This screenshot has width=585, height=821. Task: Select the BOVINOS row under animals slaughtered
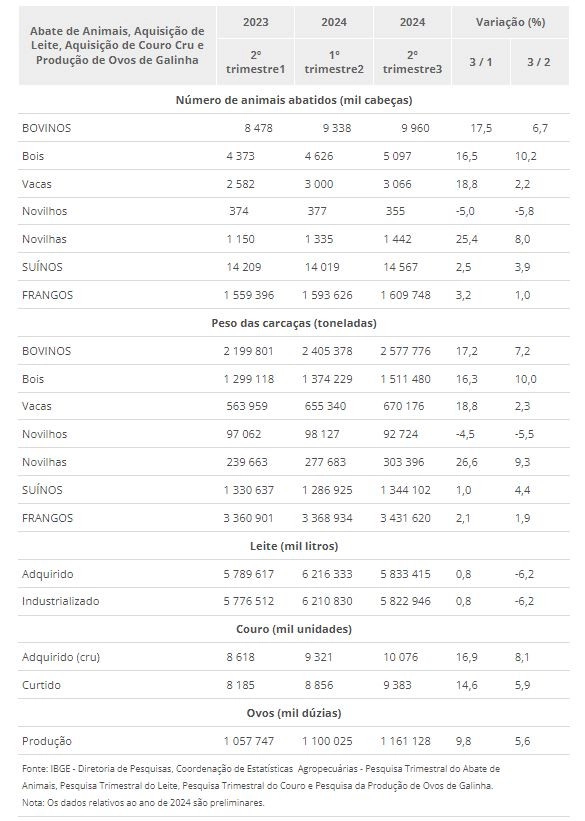(x=294, y=128)
